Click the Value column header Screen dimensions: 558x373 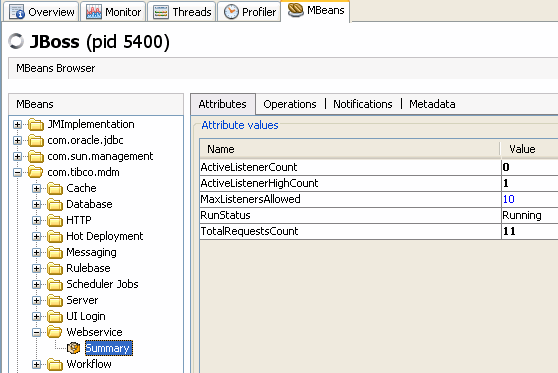pos(530,149)
